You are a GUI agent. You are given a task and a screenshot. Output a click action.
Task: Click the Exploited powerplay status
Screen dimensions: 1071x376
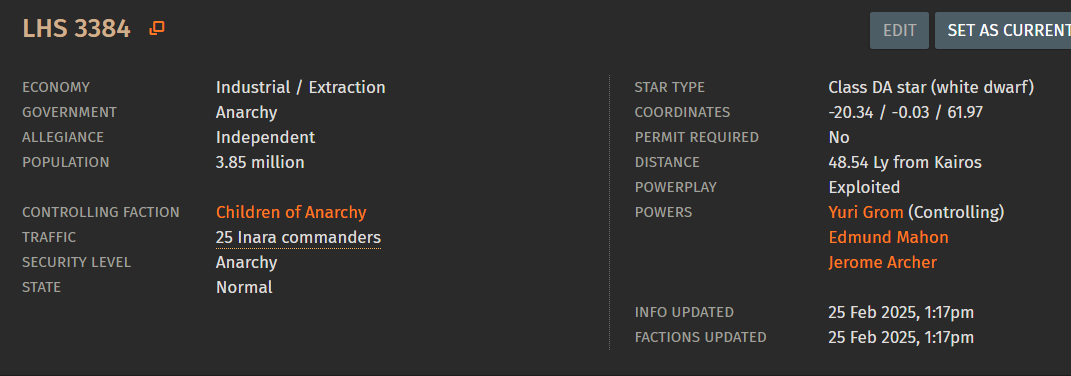coord(864,187)
